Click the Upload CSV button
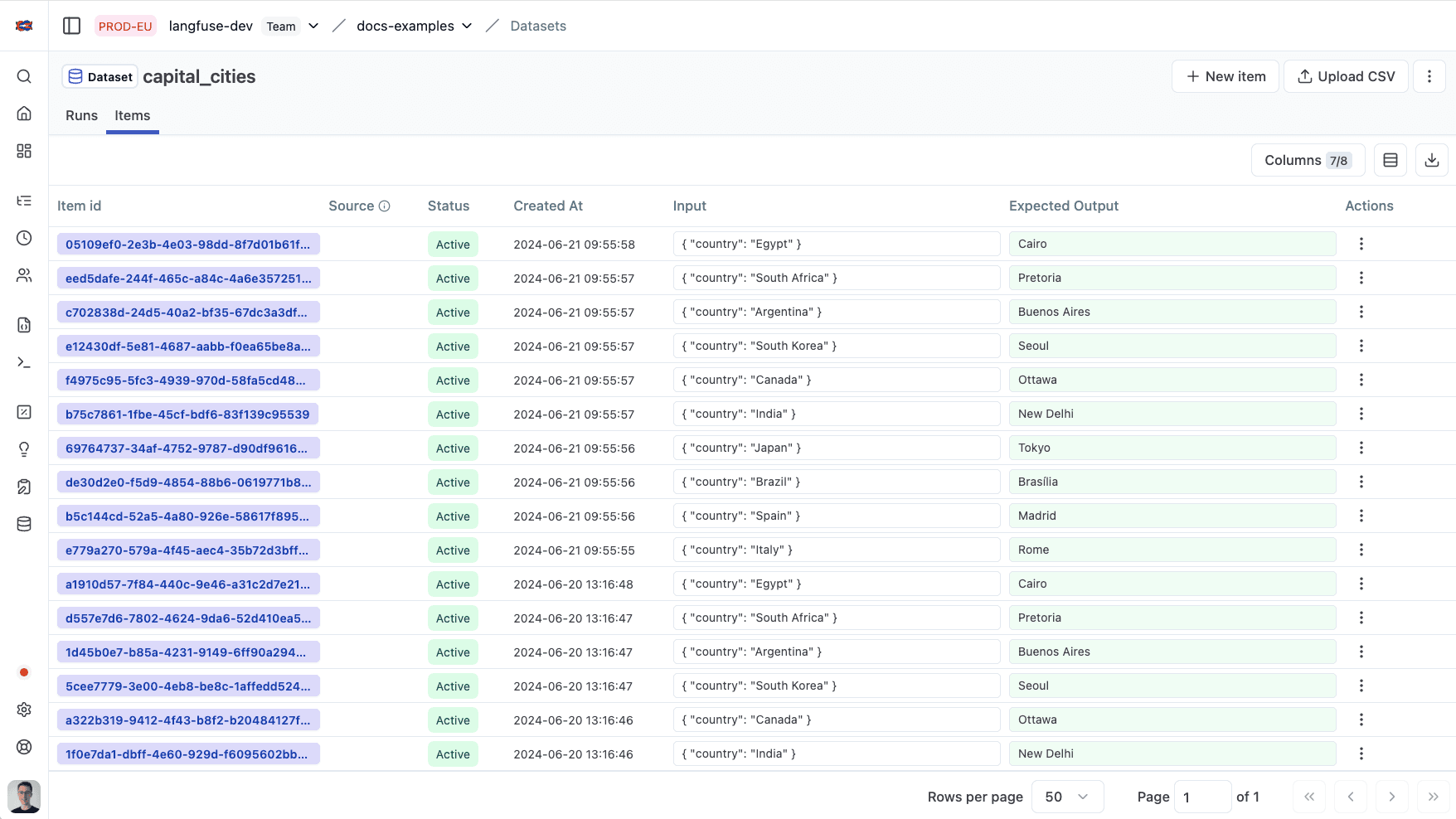 1345,76
